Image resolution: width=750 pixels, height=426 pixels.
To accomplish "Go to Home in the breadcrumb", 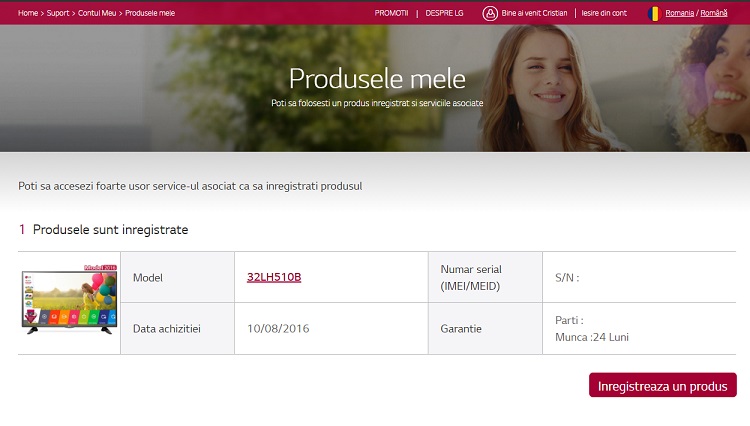I will pos(28,13).
